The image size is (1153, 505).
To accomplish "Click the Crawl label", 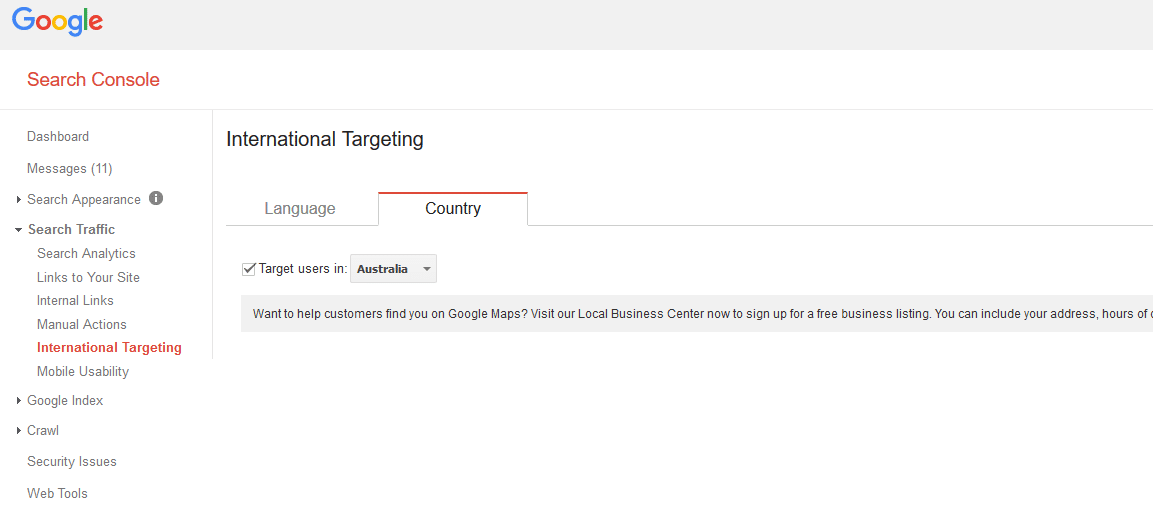I will click(x=43, y=431).
